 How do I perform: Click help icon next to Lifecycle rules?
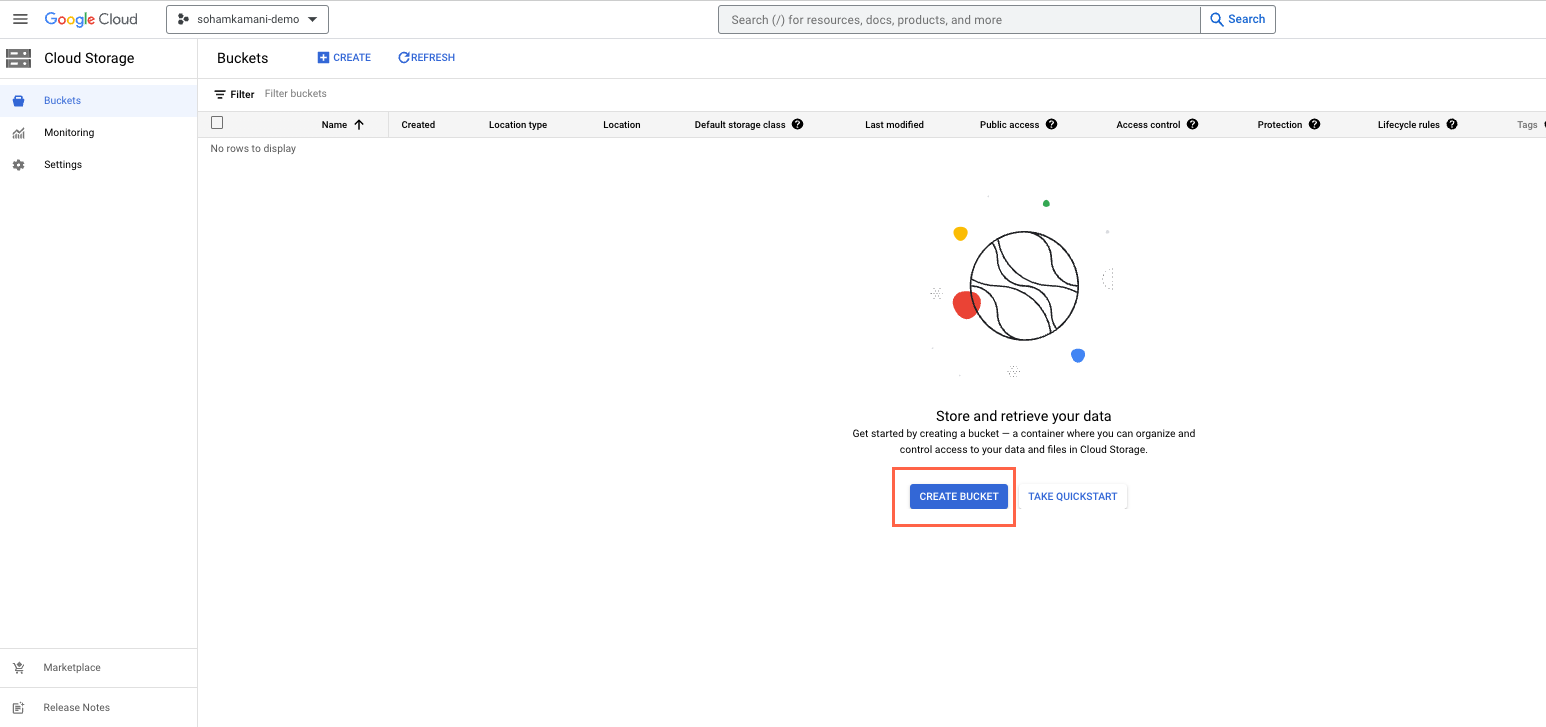pyautogui.click(x=1451, y=124)
